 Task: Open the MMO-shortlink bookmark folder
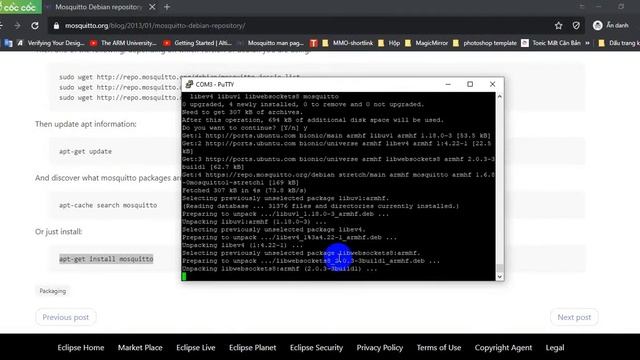(x=348, y=43)
